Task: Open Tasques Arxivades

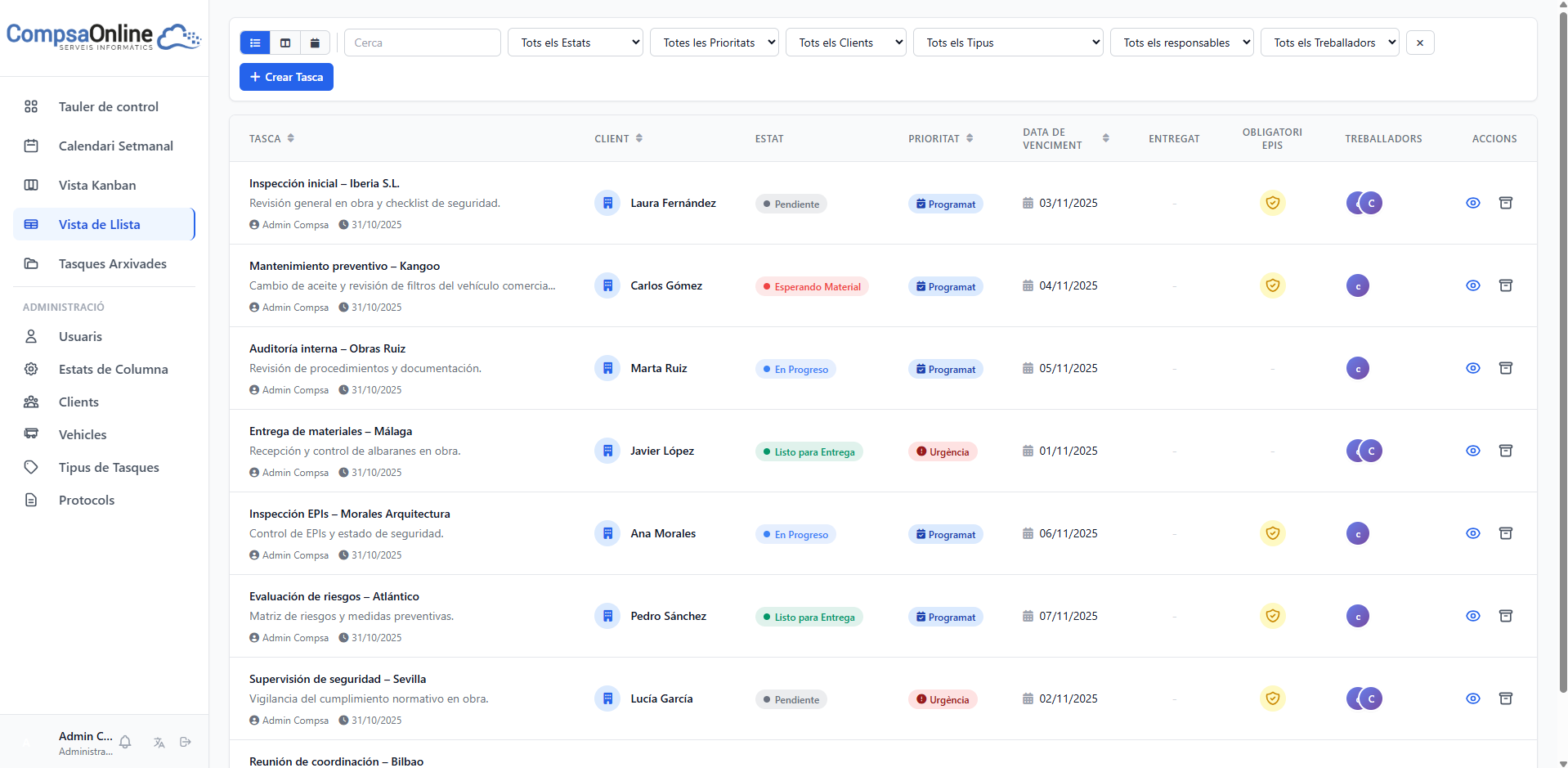Action: click(104, 263)
